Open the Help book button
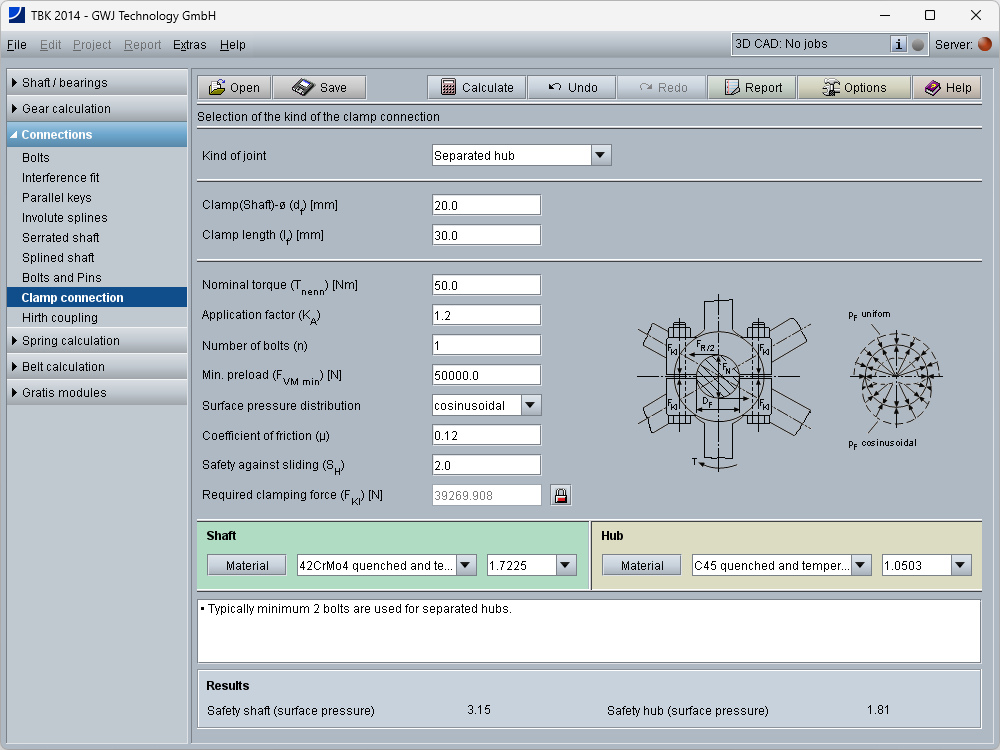The width and height of the screenshot is (1000, 750). (947, 88)
